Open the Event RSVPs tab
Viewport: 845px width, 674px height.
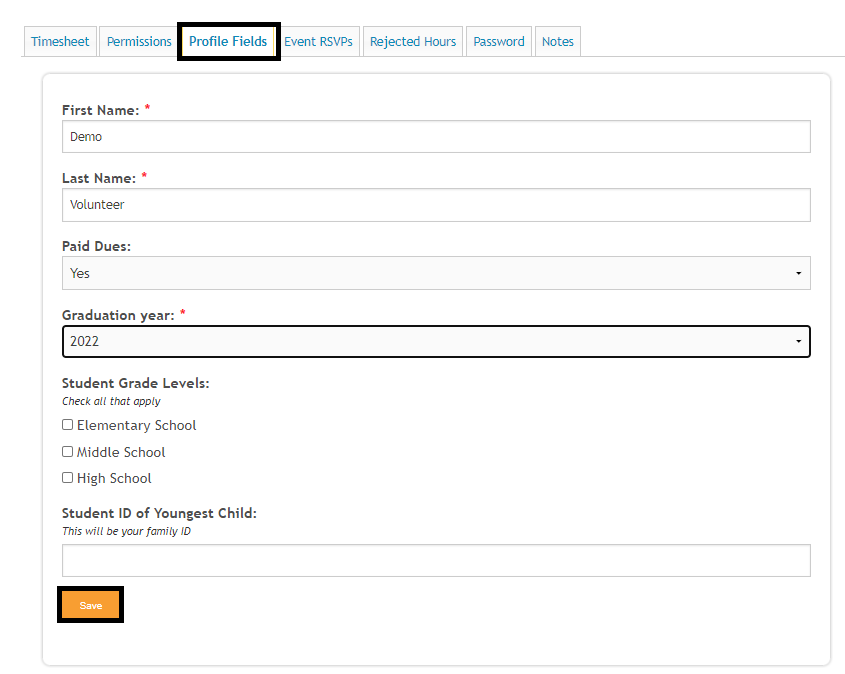[318, 41]
